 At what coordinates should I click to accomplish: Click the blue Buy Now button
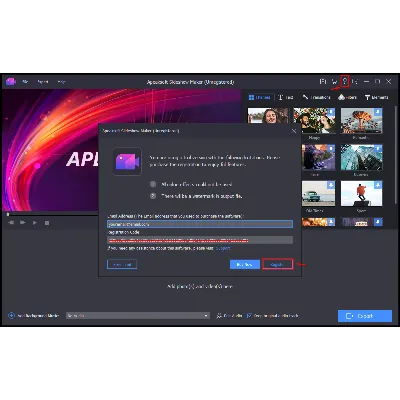[x=245, y=264]
